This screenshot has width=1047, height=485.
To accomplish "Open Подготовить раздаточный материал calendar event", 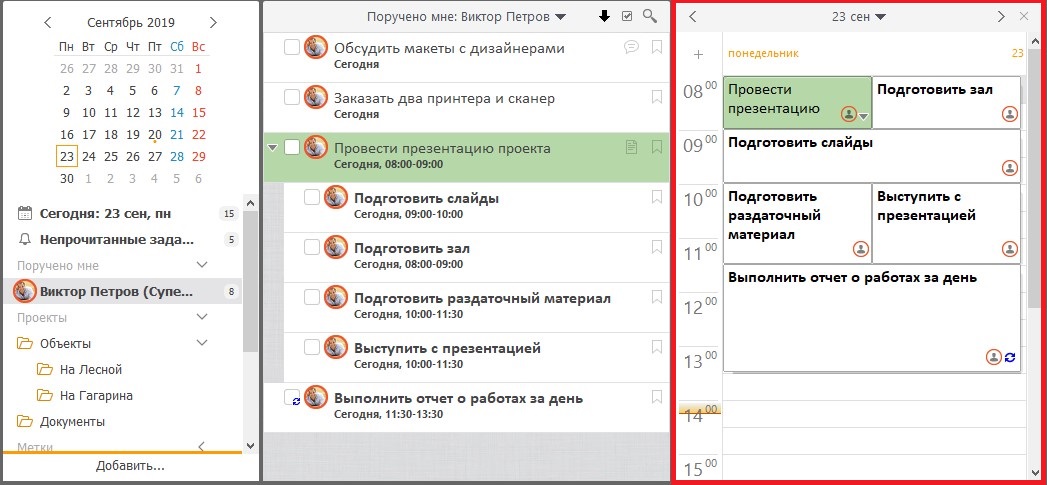I will pos(797,223).
